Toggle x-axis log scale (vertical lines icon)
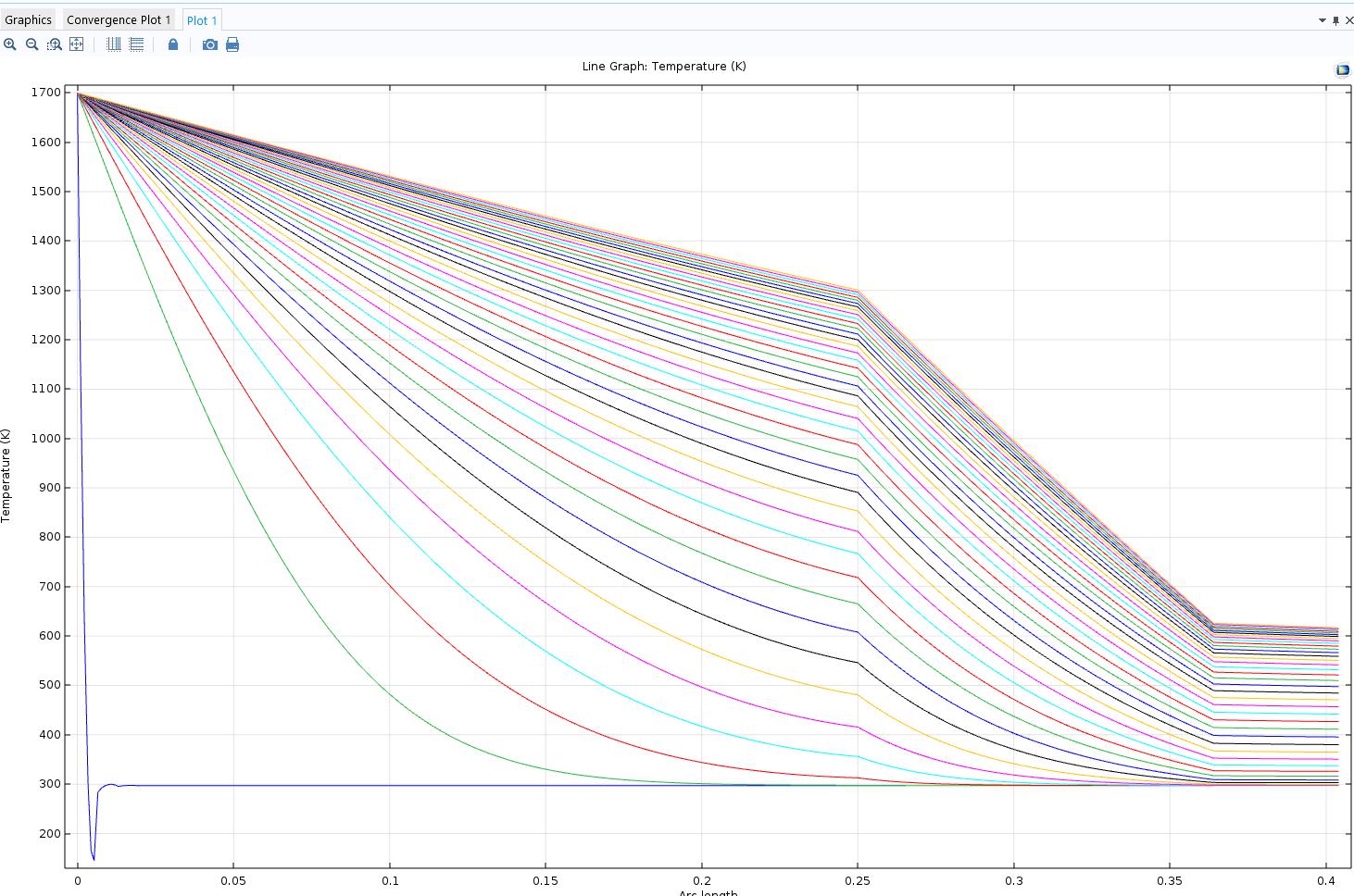This screenshot has height=896, width=1354. point(114,44)
